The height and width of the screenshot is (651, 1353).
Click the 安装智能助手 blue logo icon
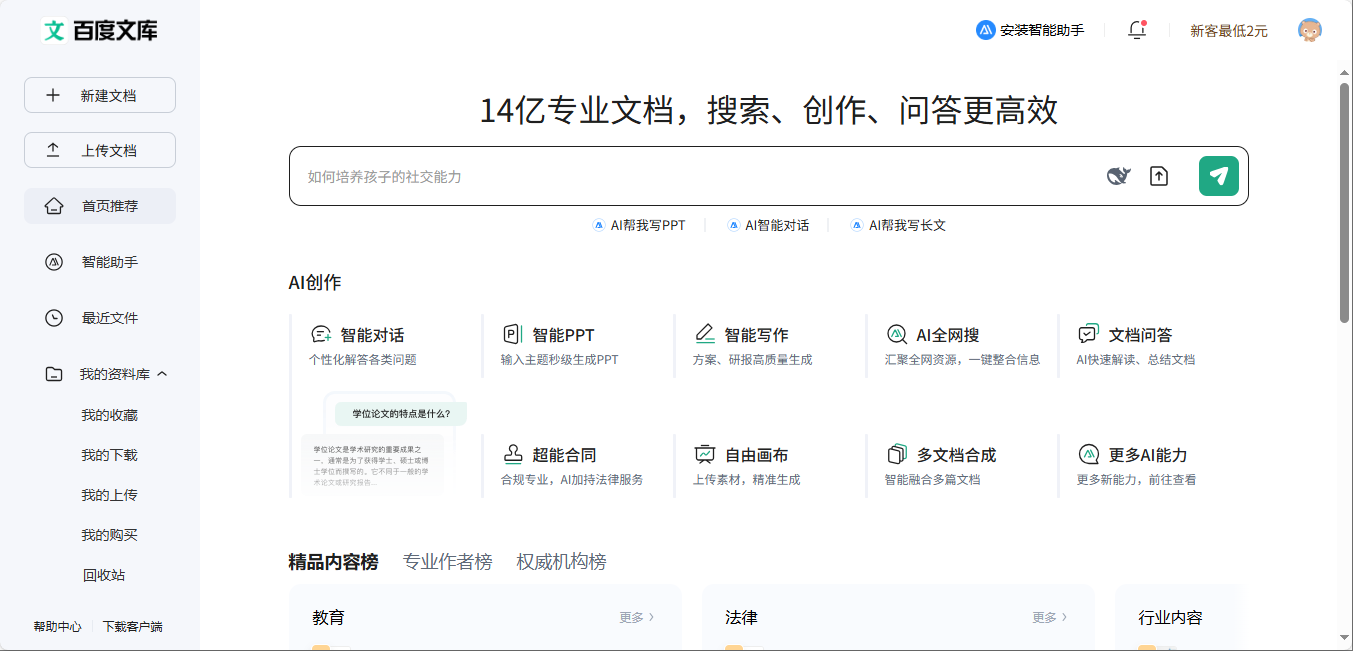(986, 30)
